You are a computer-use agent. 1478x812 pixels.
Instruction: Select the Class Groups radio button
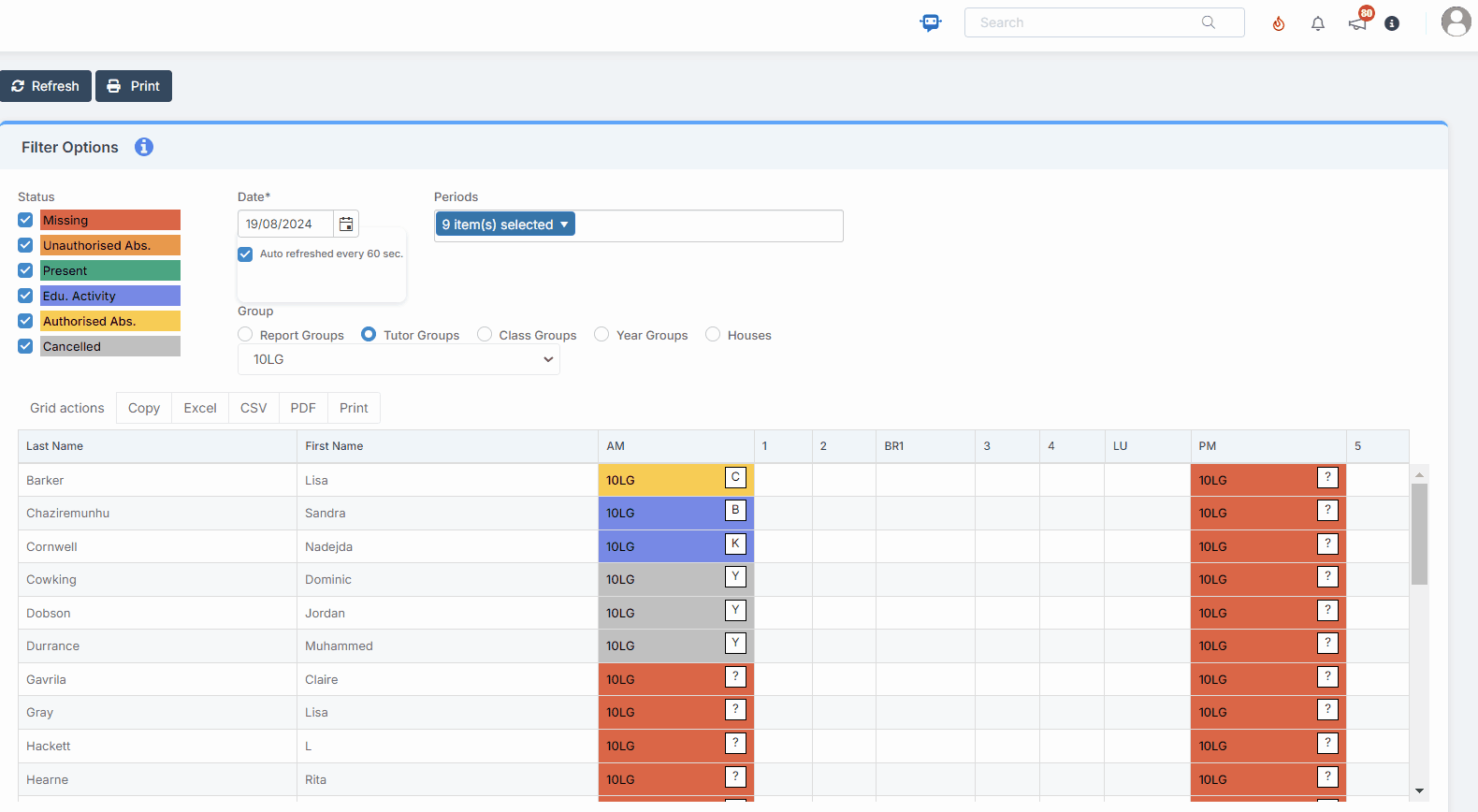[485, 334]
